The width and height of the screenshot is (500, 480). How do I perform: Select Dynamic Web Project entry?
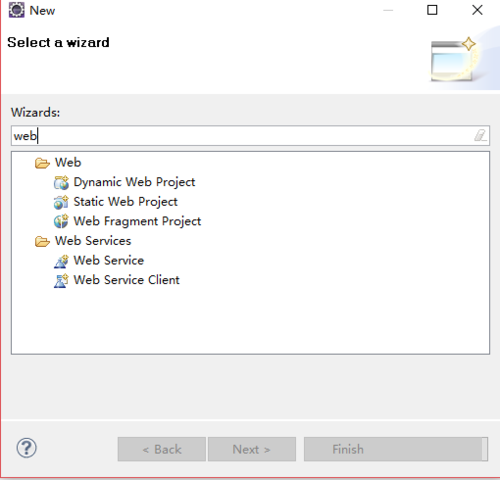(x=134, y=182)
